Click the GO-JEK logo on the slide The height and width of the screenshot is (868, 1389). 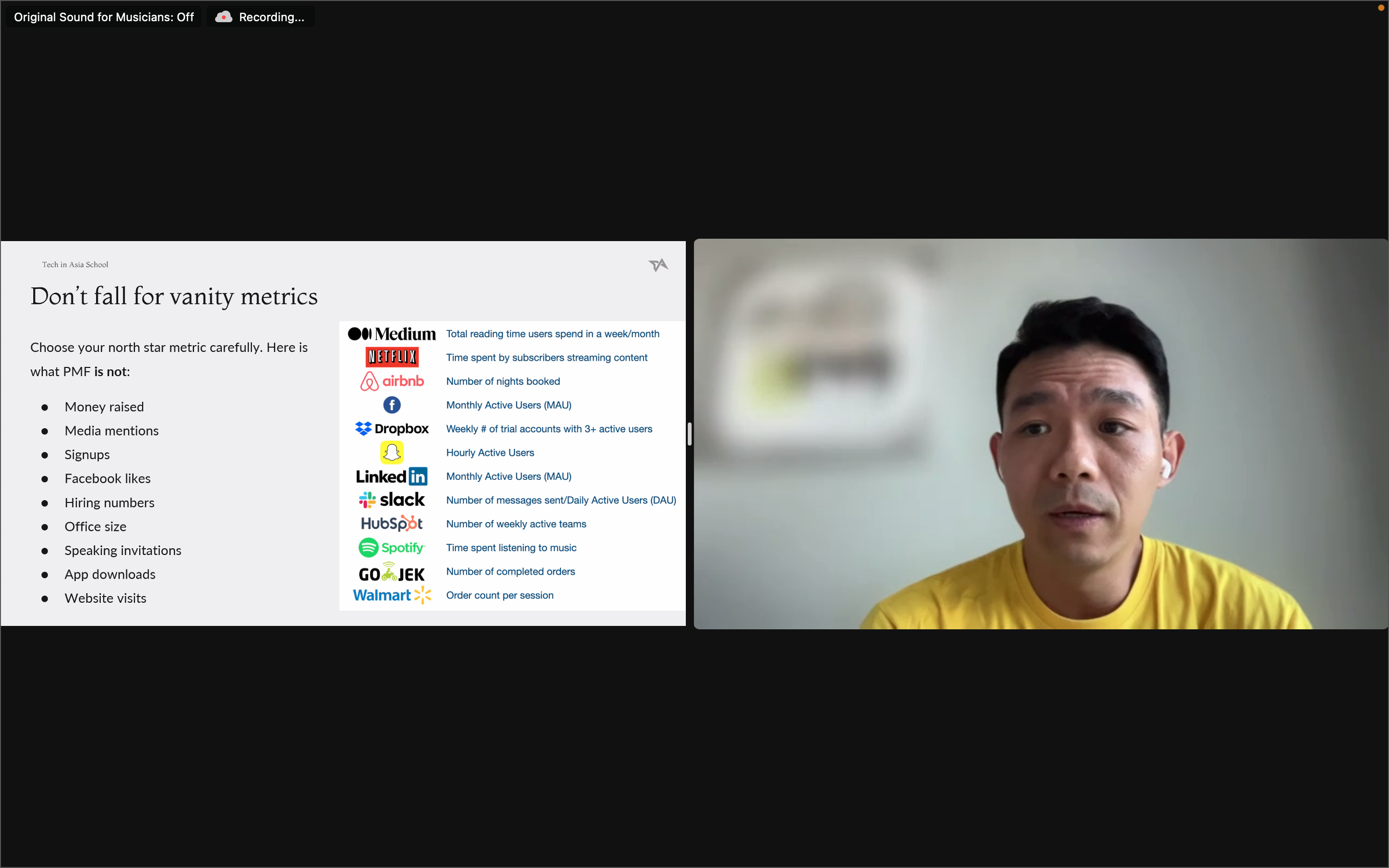[x=392, y=572]
